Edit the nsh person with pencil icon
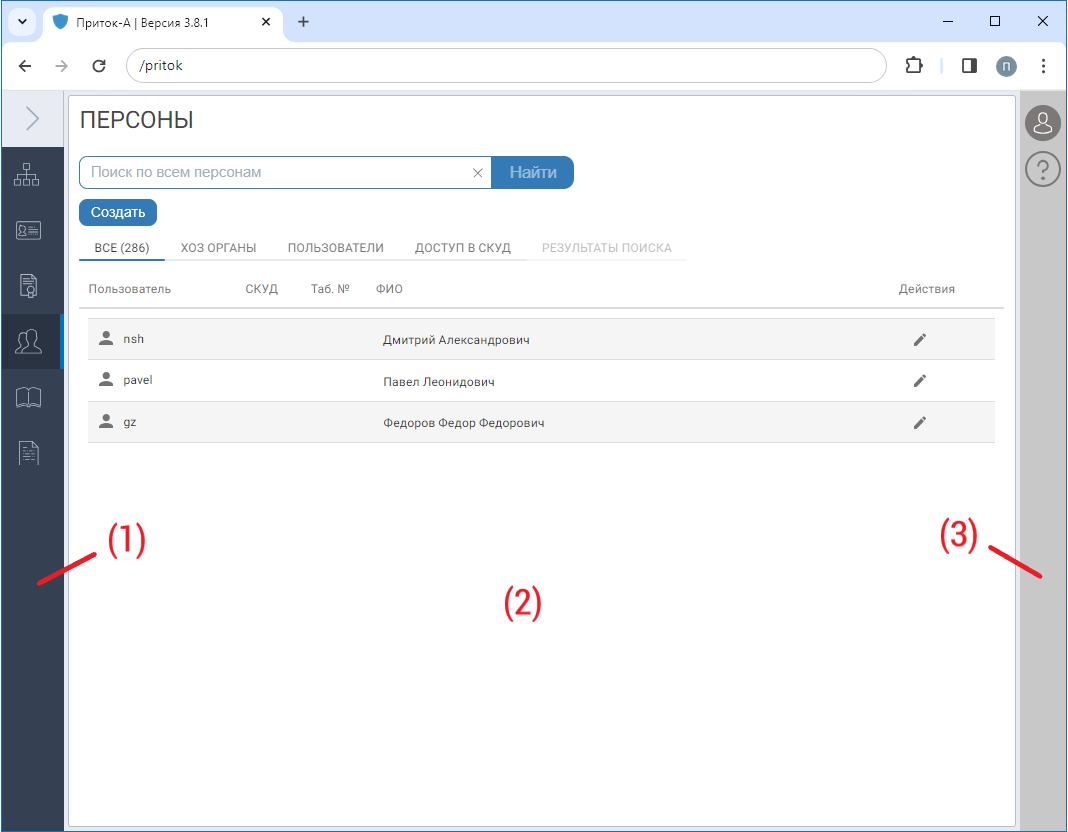This screenshot has width=1068, height=832. [x=920, y=339]
